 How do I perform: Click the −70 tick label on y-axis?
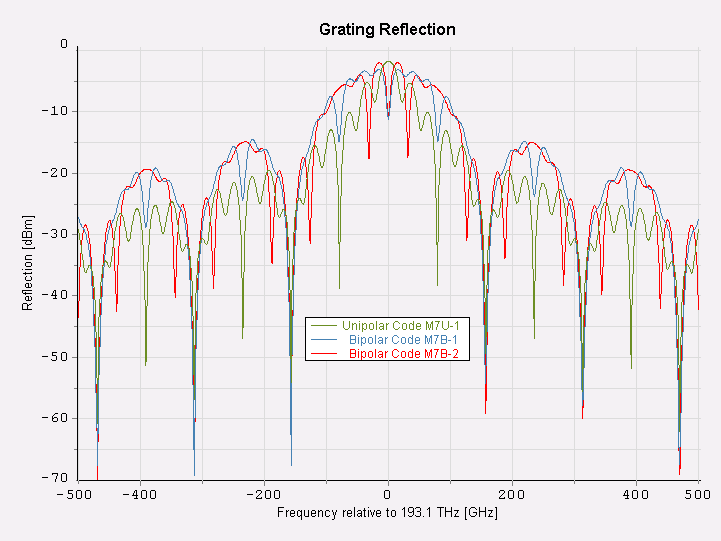[56, 479]
